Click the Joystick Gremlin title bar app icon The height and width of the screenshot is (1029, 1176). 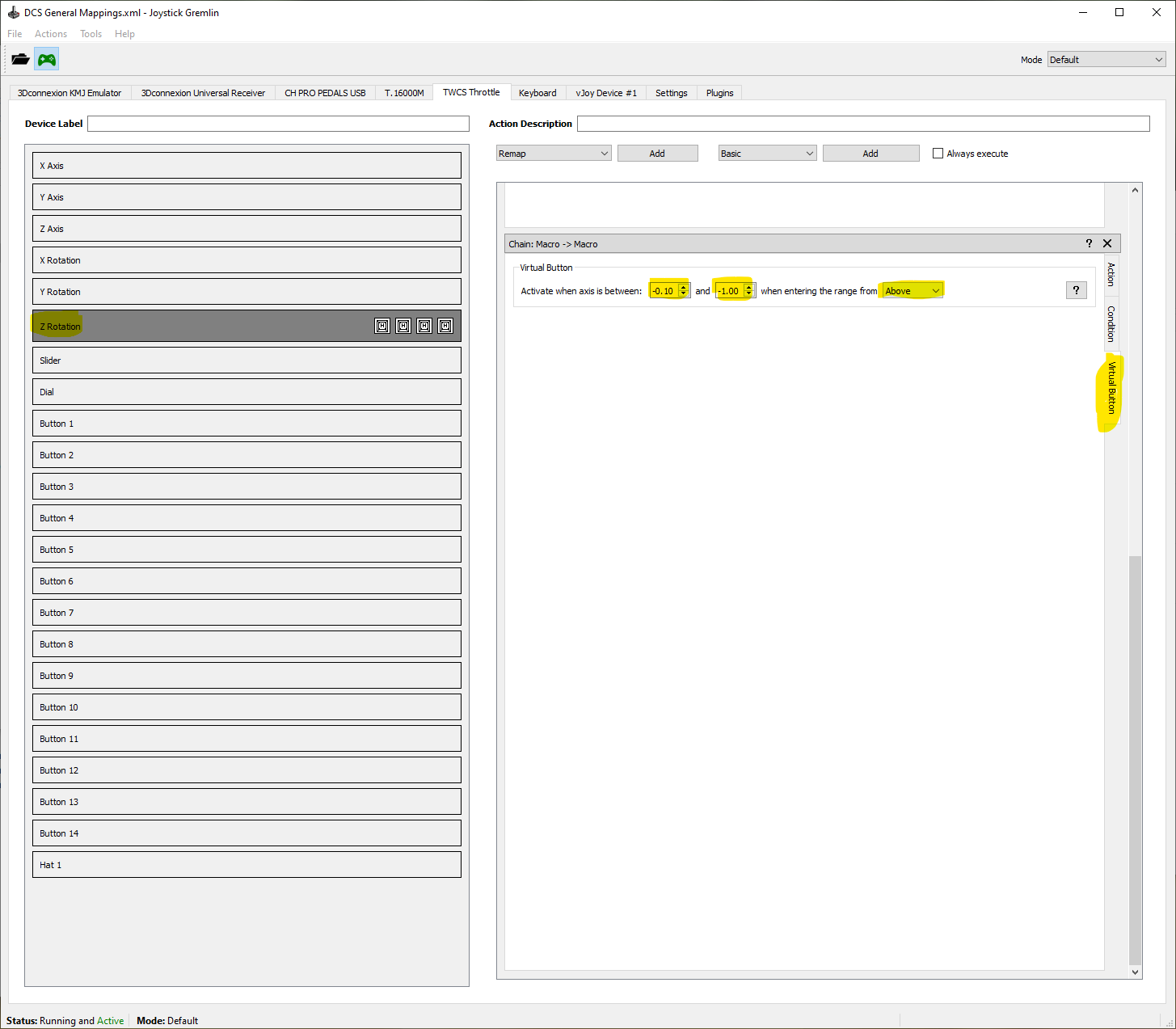pyautogui.click(x=13, y=12)
